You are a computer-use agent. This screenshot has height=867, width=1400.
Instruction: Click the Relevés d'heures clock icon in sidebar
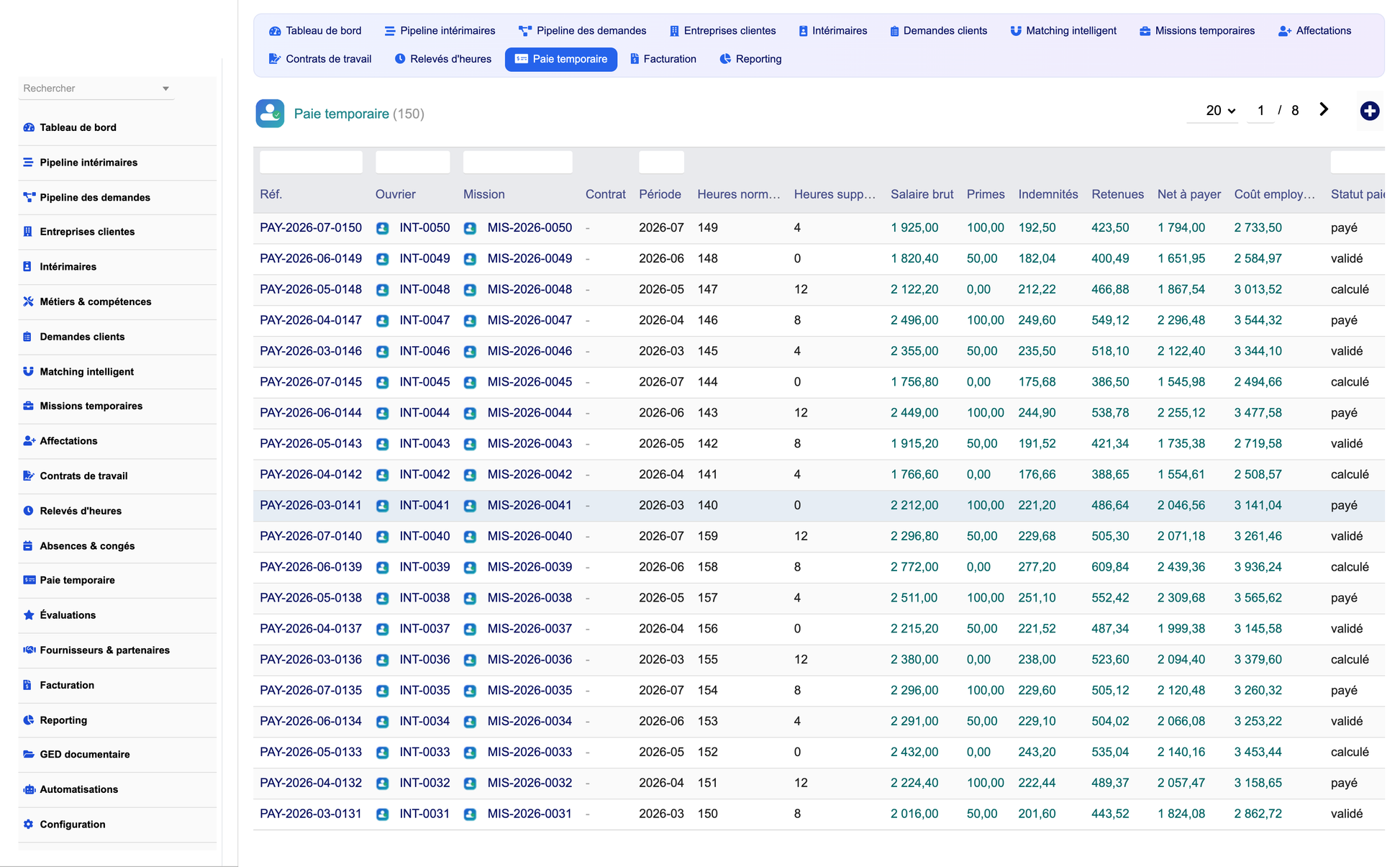[29, 511]
